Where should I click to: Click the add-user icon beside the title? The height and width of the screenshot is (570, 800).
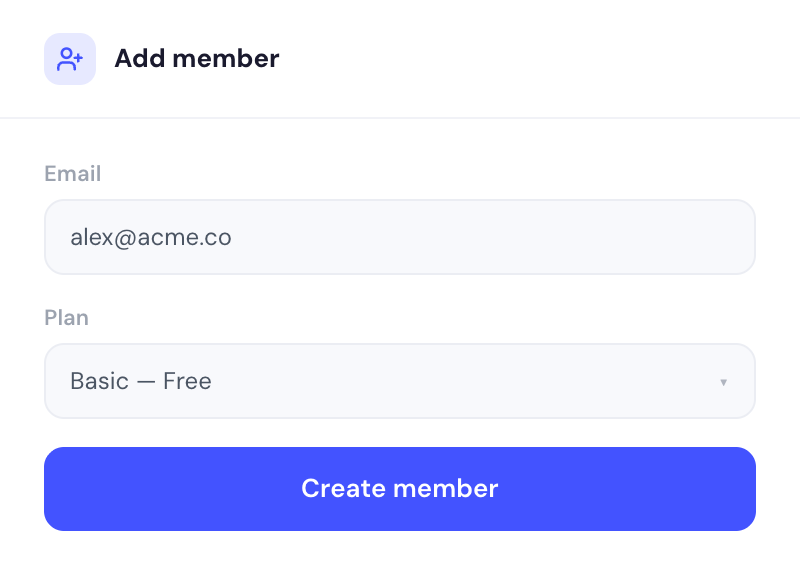point(70,59)
